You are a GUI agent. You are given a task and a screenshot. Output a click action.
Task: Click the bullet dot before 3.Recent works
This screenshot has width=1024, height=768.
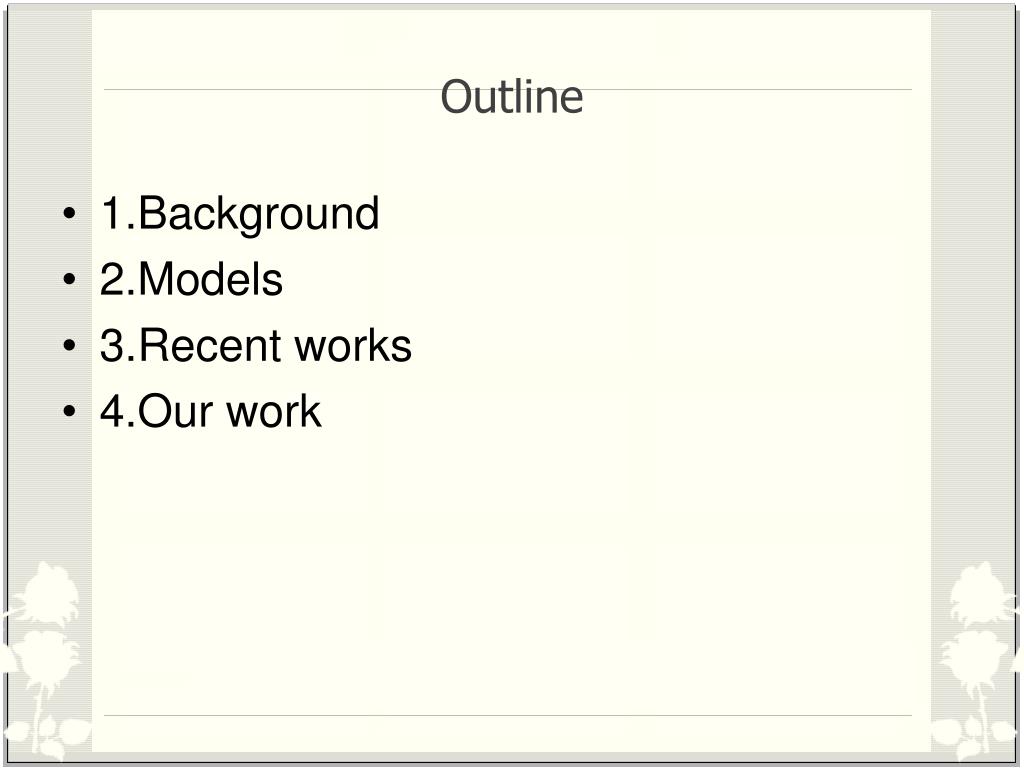pyautogui.click(x=70, y=345)
